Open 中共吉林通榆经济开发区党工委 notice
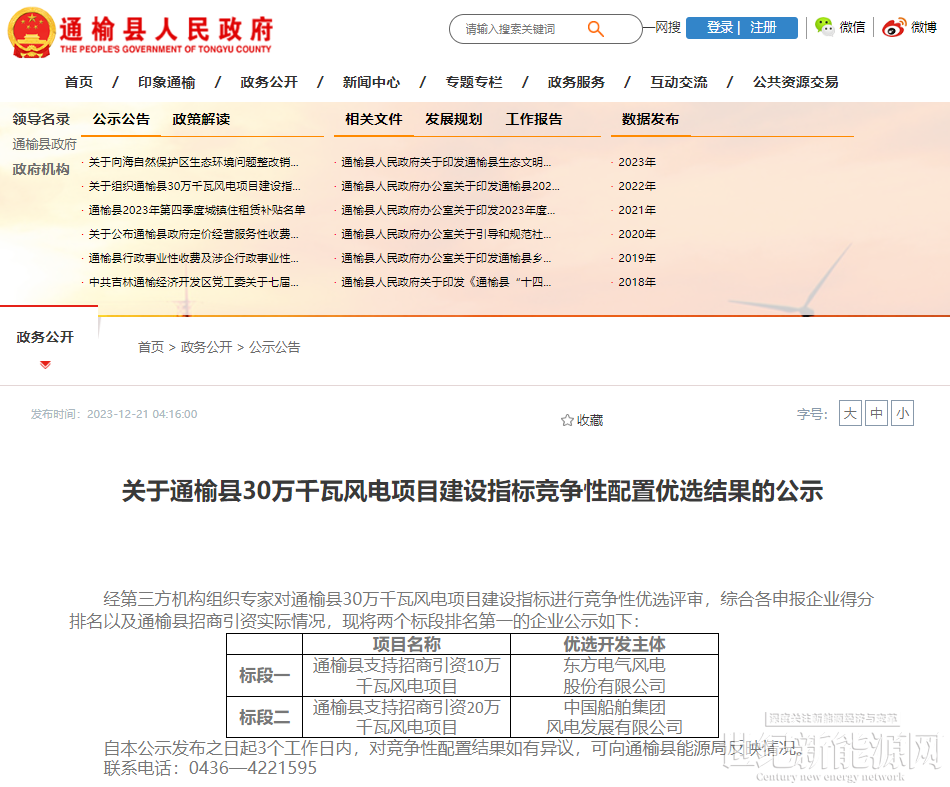This screenshot has height=787, width=950. pos(193,282)
